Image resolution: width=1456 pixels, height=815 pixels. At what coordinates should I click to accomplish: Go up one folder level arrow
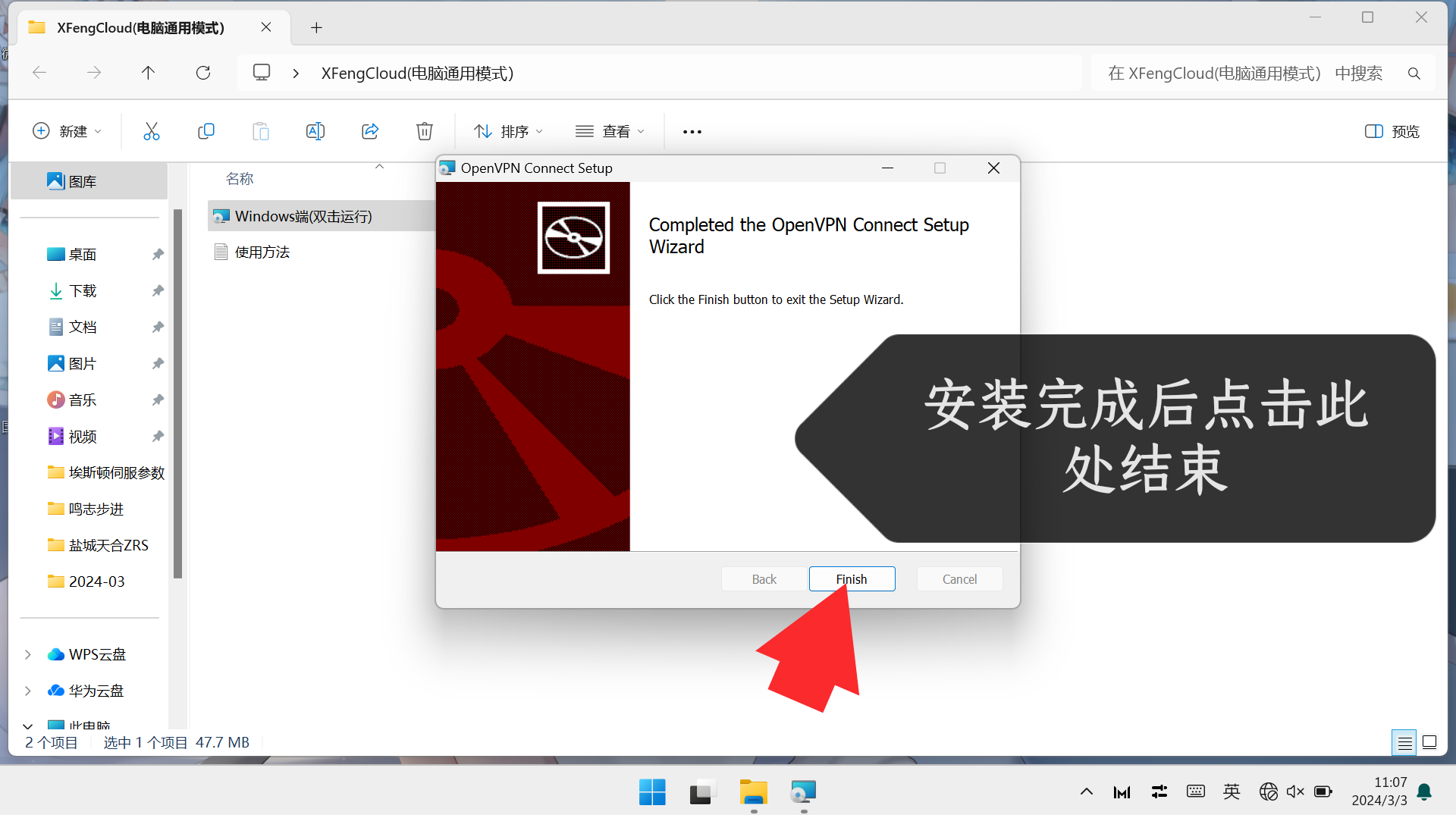[x=148, y=73]
